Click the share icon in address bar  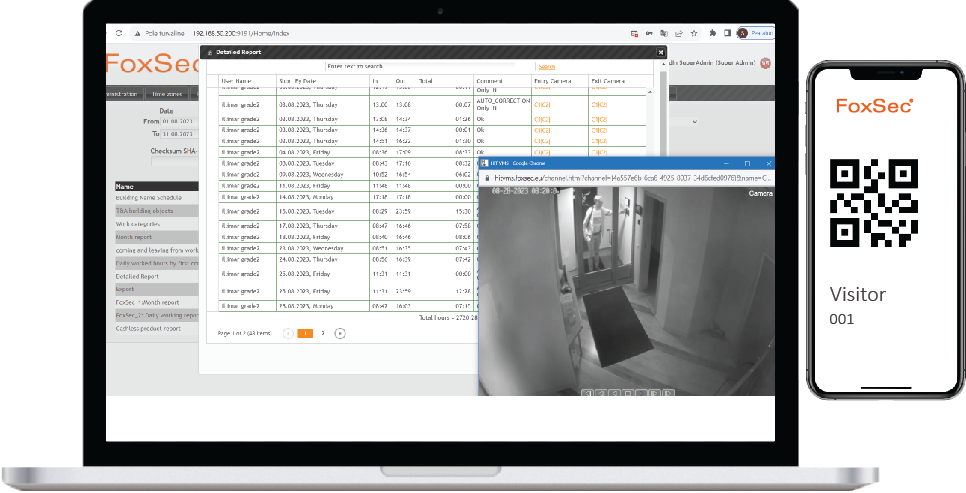click(x=680, y=33)
